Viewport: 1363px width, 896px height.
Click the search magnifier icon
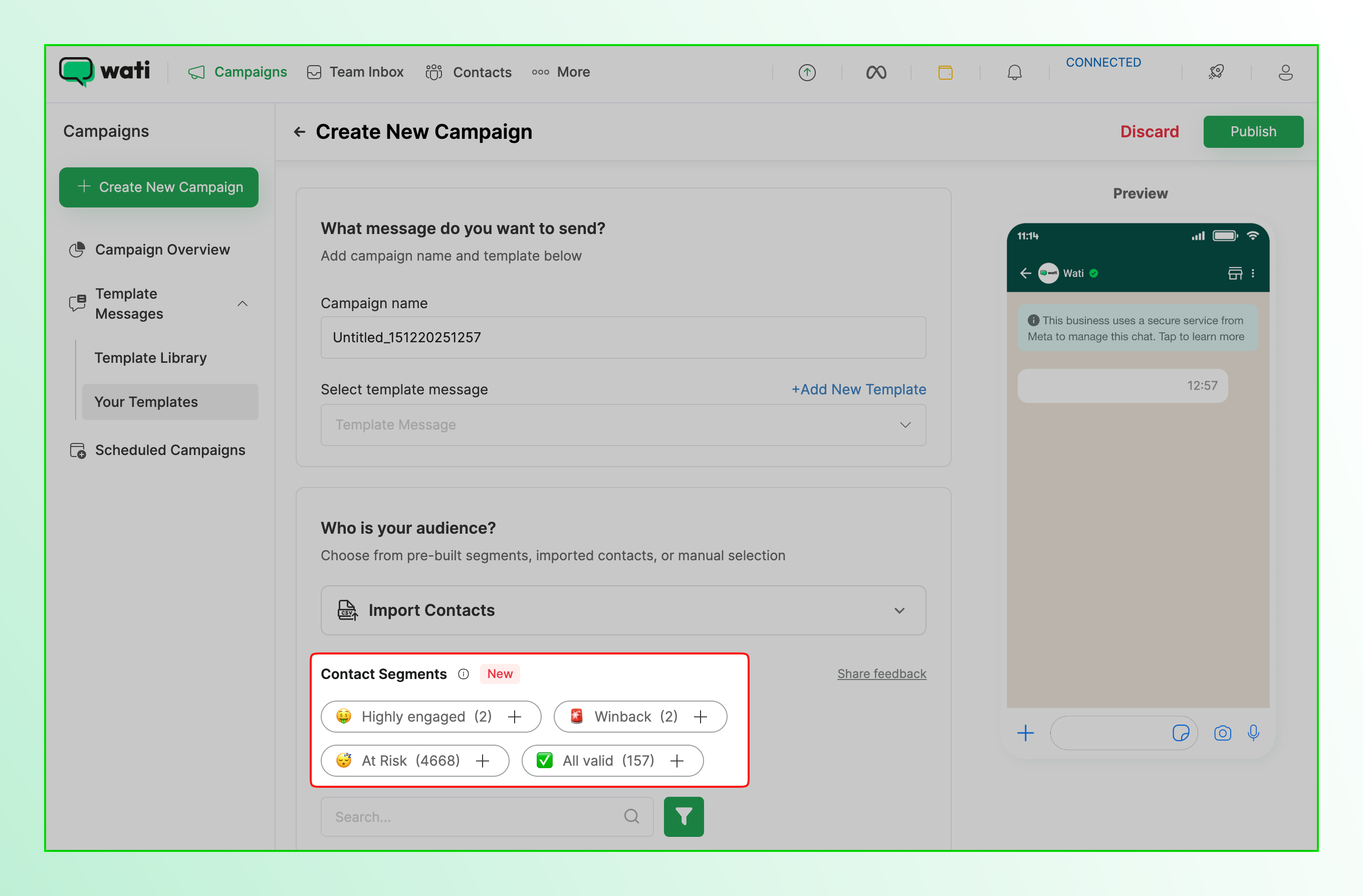[632, 816]
